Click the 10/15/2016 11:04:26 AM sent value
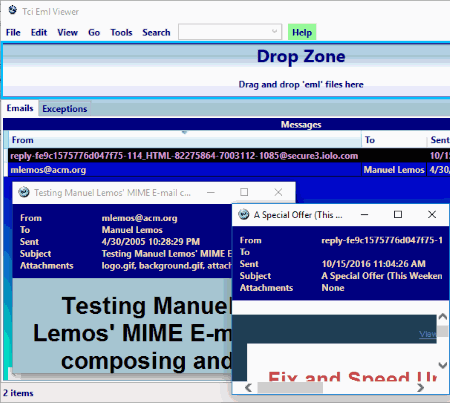The height and width of the screenshot is (403, 450). 373,264
